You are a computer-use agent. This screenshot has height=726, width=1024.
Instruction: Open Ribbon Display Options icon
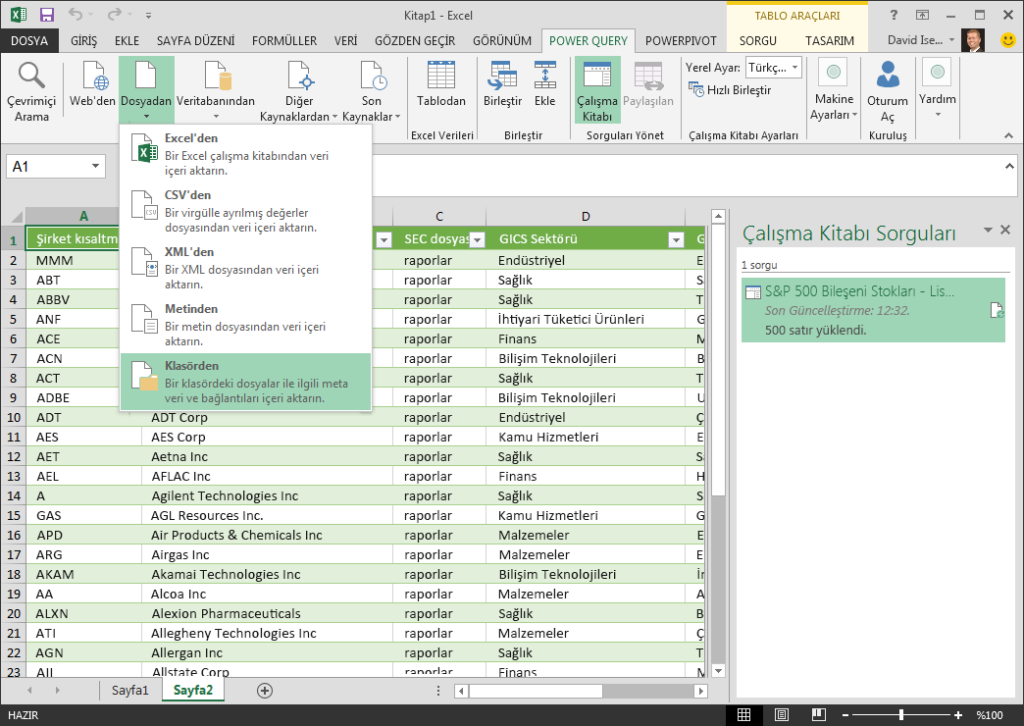pos(922,14)
